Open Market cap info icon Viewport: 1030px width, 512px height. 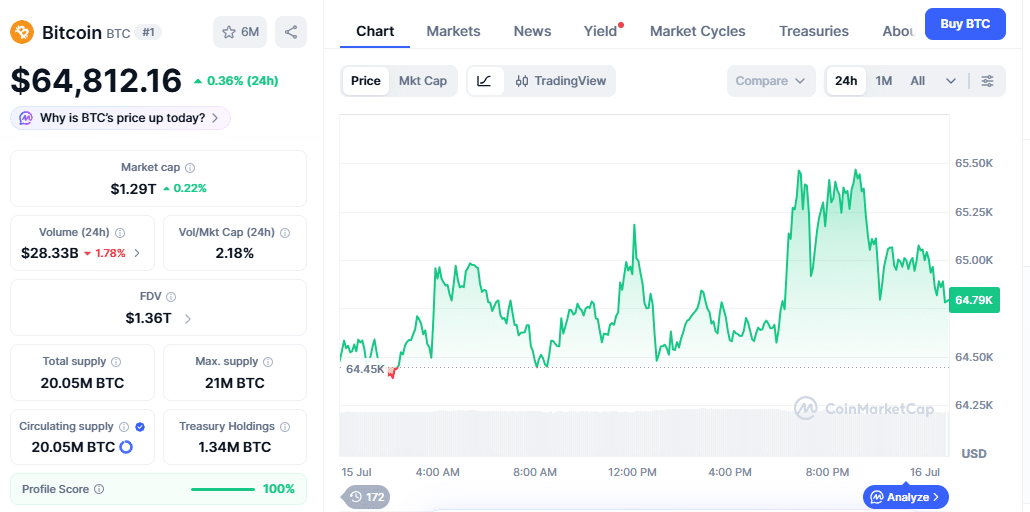pos(190,168)
